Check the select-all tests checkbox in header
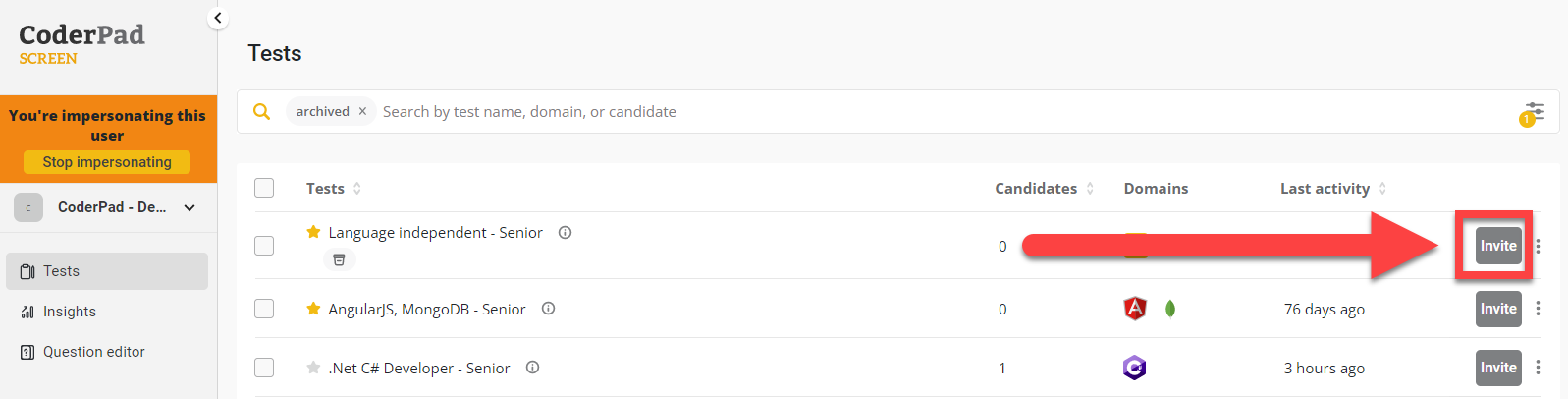This screenshot has width=1568, height=399. click(264, 188)
